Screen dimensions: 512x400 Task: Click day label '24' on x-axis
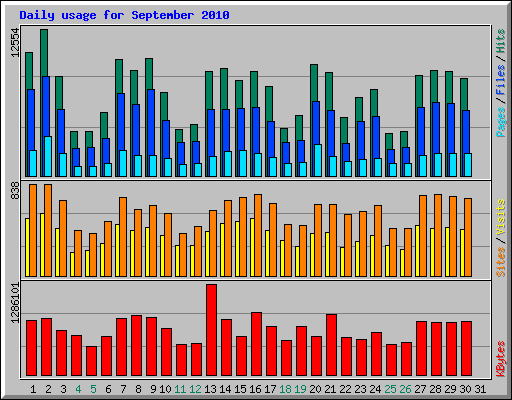click(x=375, y=389)
